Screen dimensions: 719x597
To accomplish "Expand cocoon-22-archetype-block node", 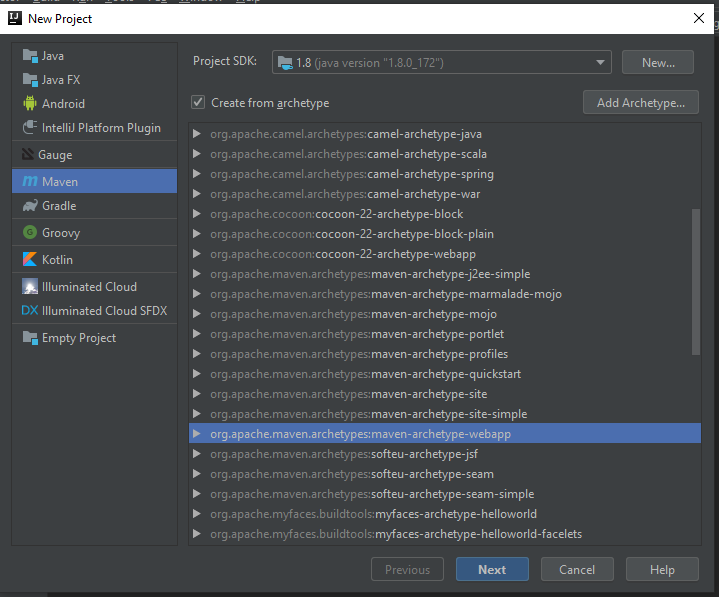I will pos(197,214).
